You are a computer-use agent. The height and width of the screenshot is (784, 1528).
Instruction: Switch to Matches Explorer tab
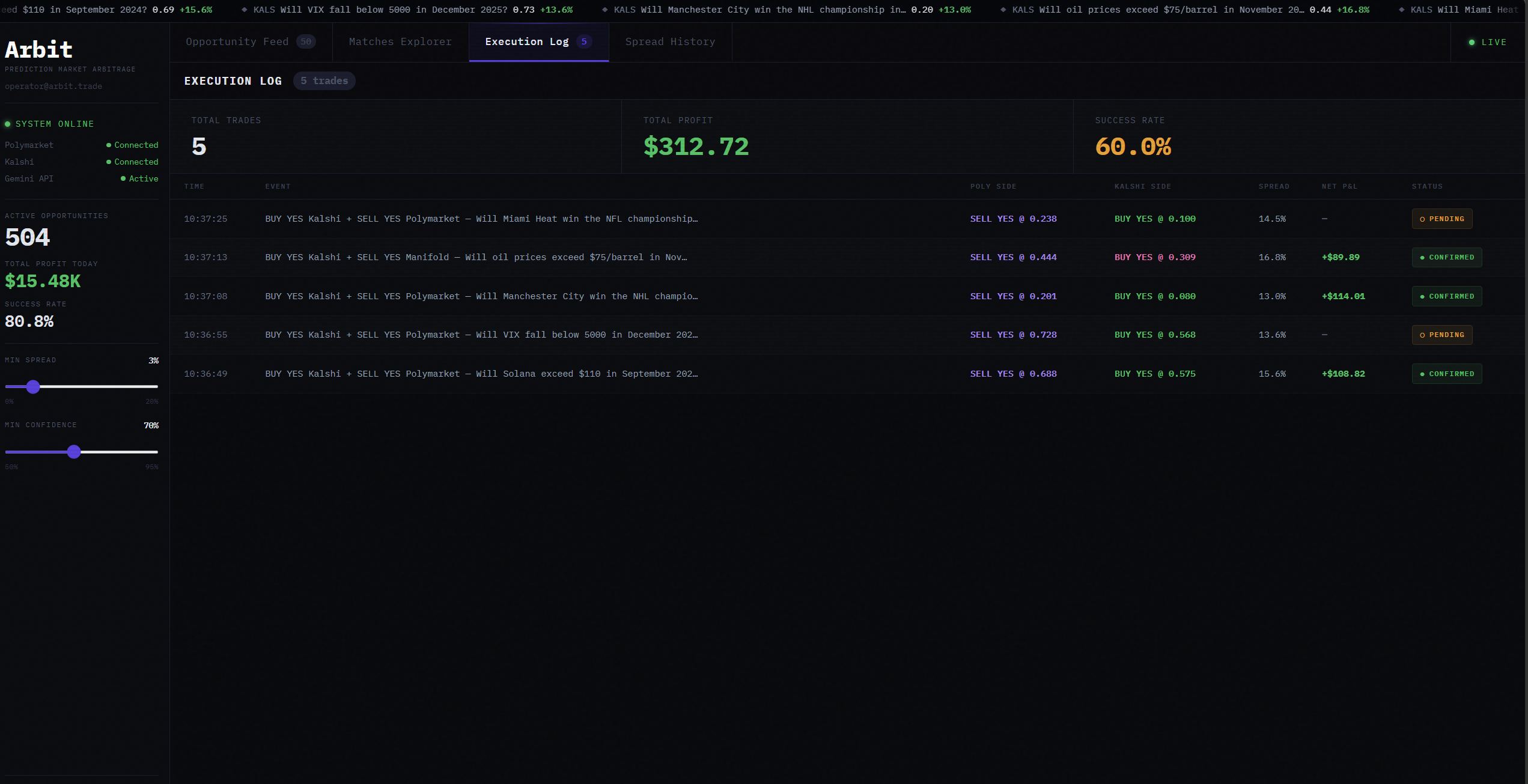click(x=400, y=42)
